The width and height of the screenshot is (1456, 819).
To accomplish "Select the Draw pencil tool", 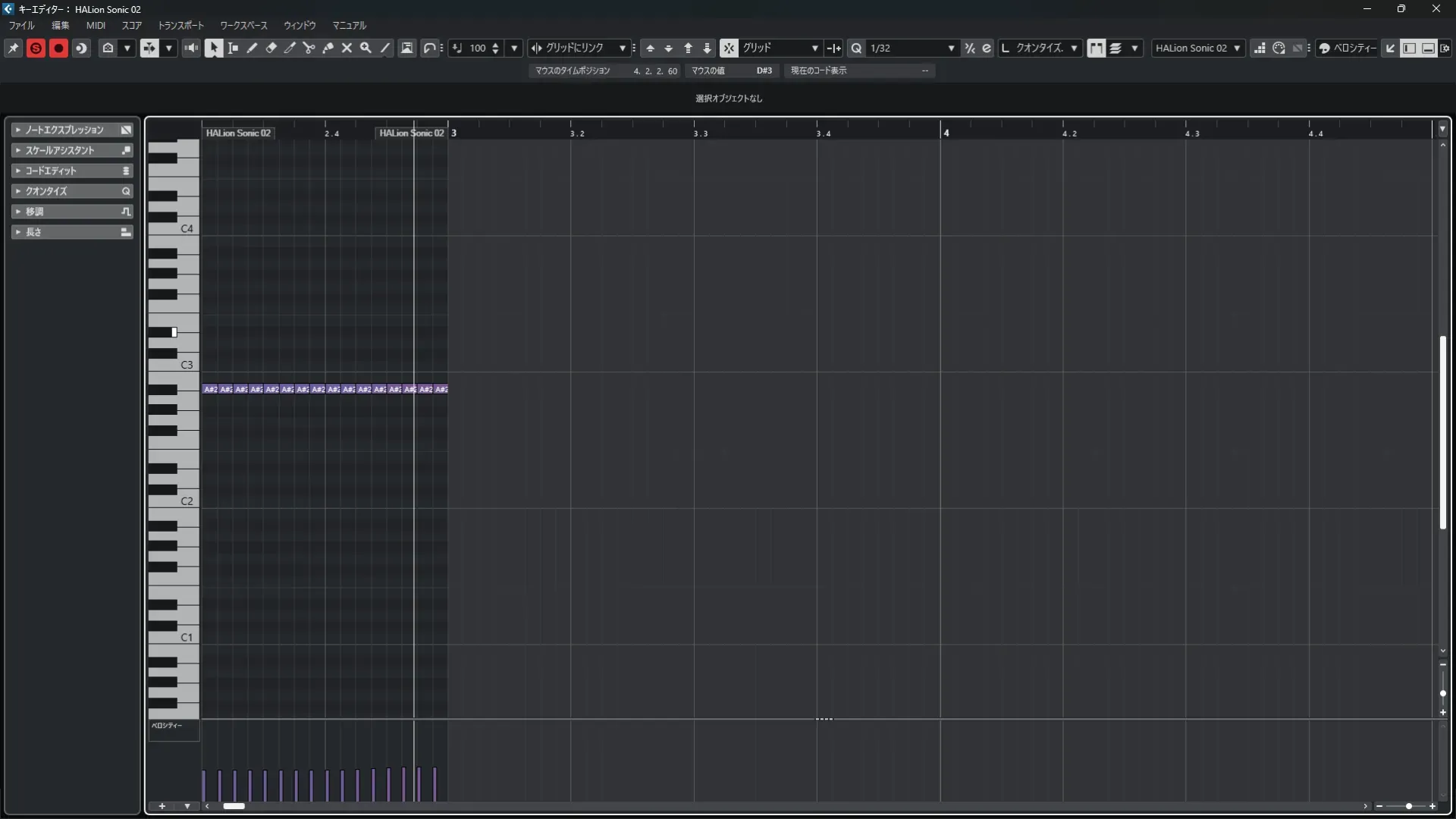I will 252,48.
